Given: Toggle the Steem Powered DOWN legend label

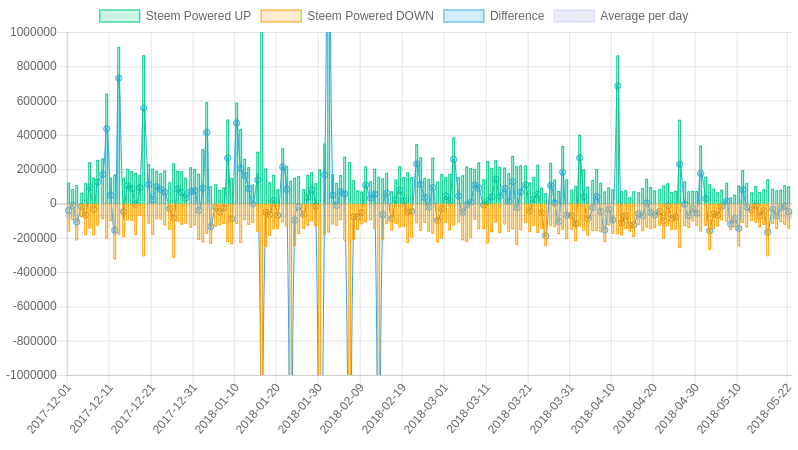Looking at the screenshot, I should point(370,16).
